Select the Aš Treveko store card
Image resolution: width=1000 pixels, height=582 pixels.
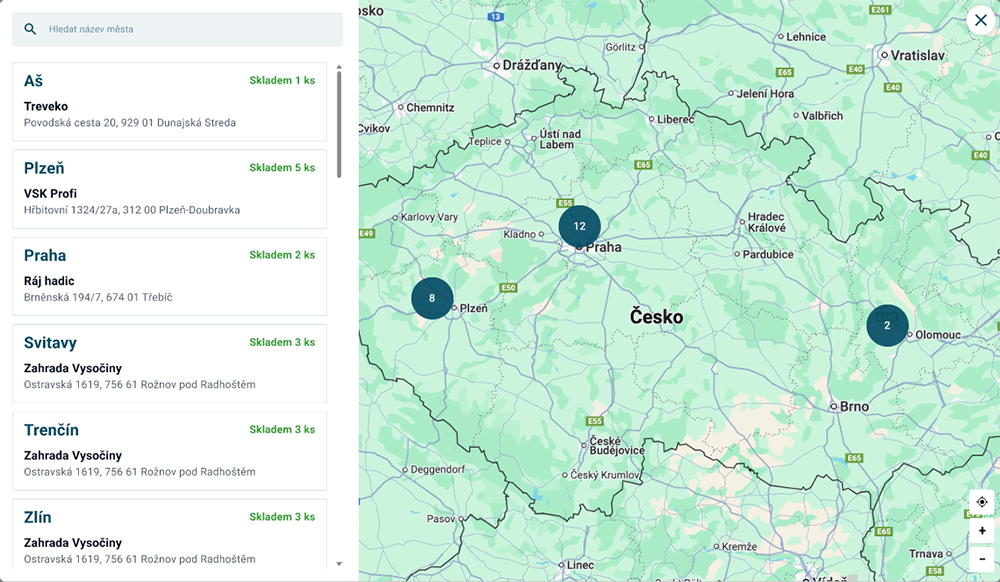pyautogui.click(x=168, y=100)
